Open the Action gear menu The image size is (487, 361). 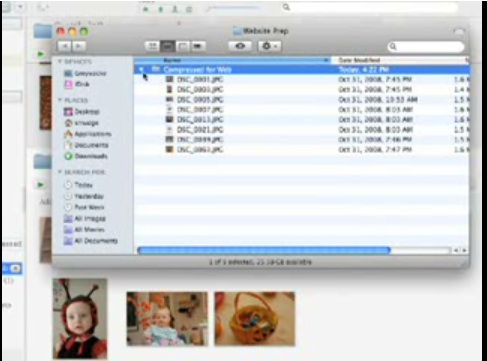269,46
